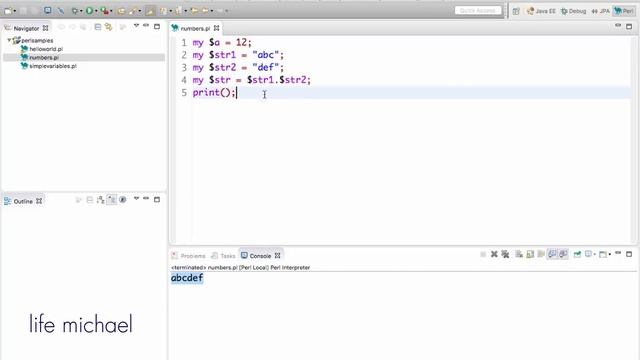Click the terminated numbers.pl console label

[240, 267]
